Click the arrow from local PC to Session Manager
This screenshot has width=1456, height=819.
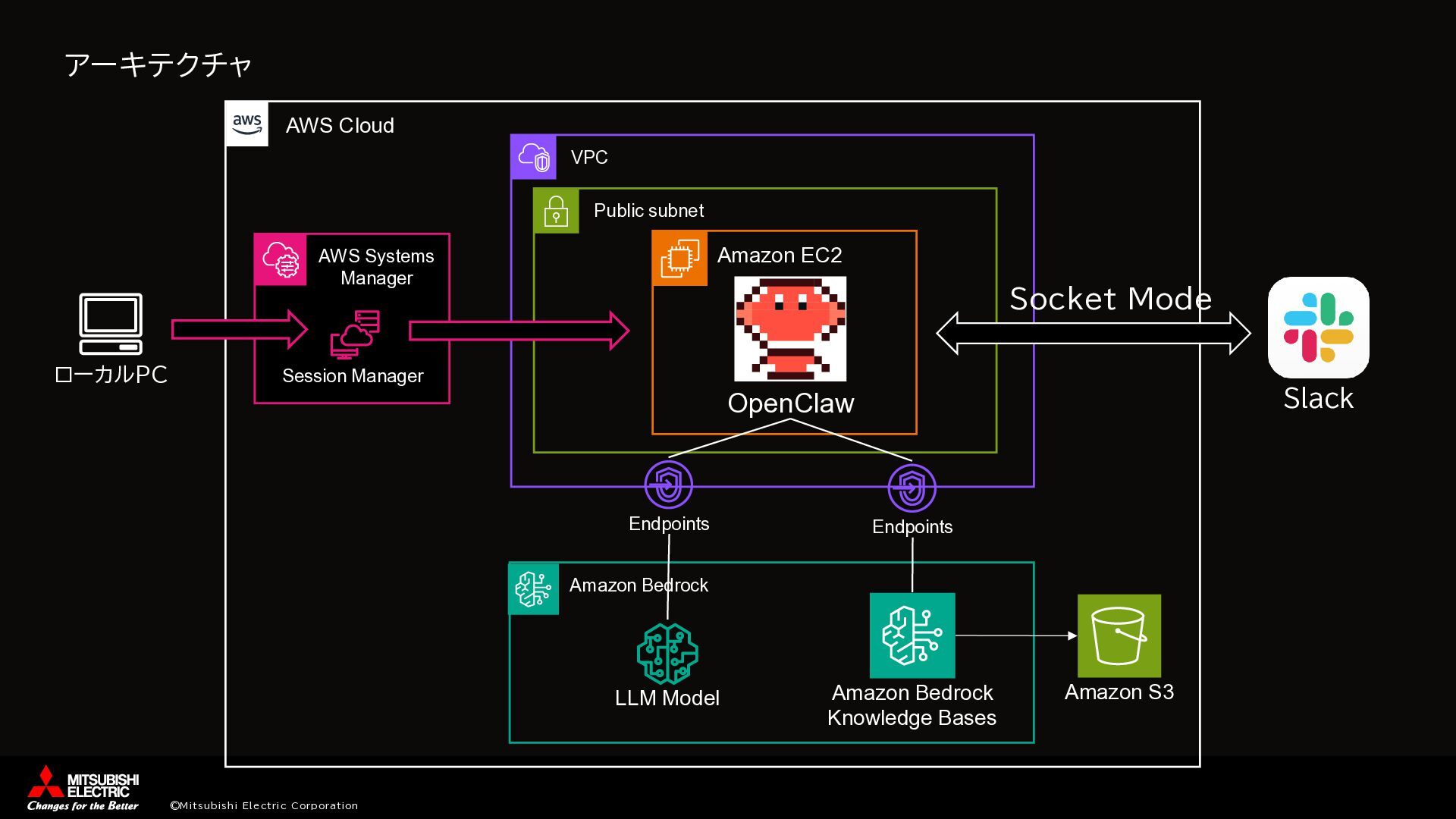[x=239, y=329]
